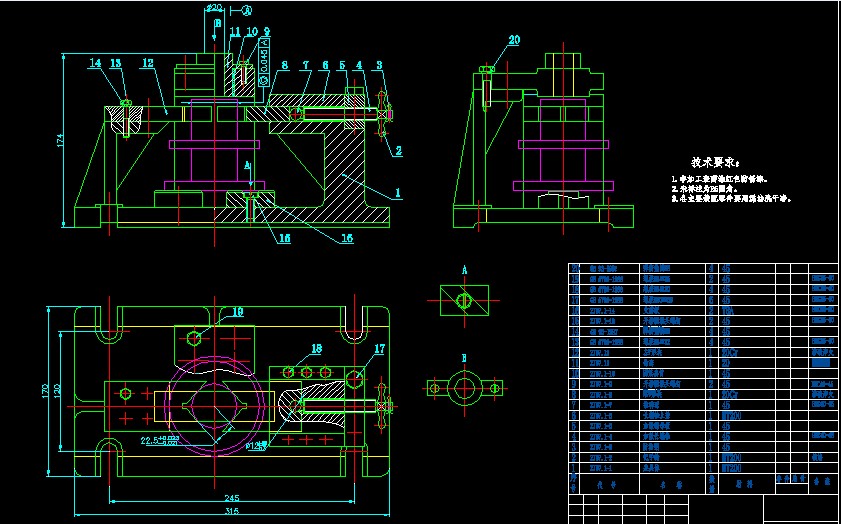Select part callout 19 in plan view
Viewport: 841px width, 524px height.
click(x=237, y=312)
